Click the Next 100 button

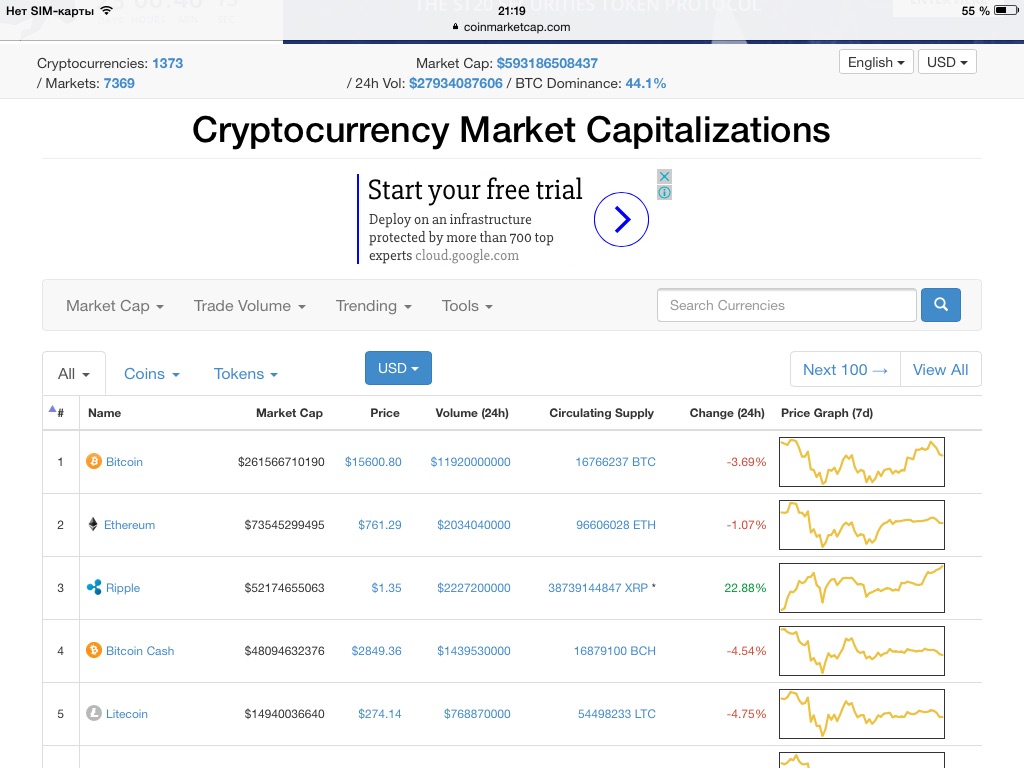point(845,370)
